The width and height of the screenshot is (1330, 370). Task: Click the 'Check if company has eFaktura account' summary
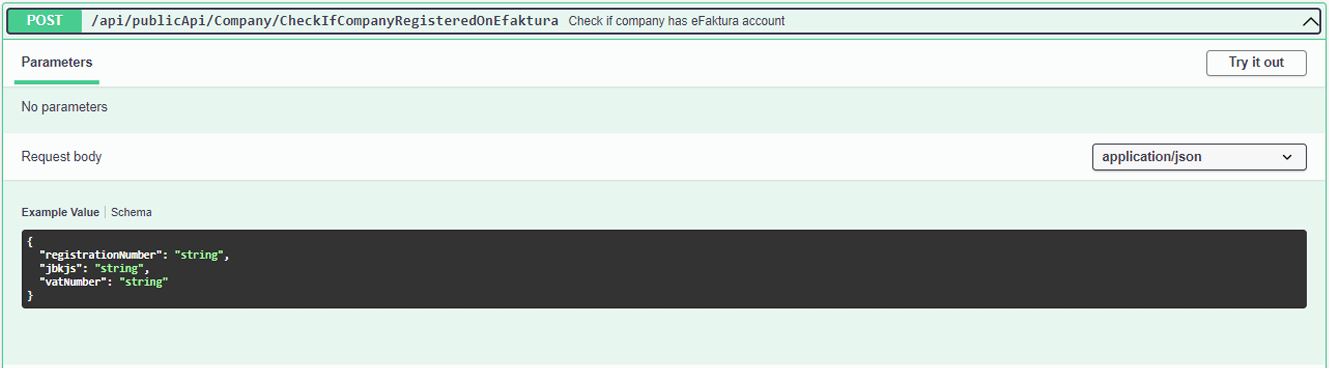tap(677, 21)
